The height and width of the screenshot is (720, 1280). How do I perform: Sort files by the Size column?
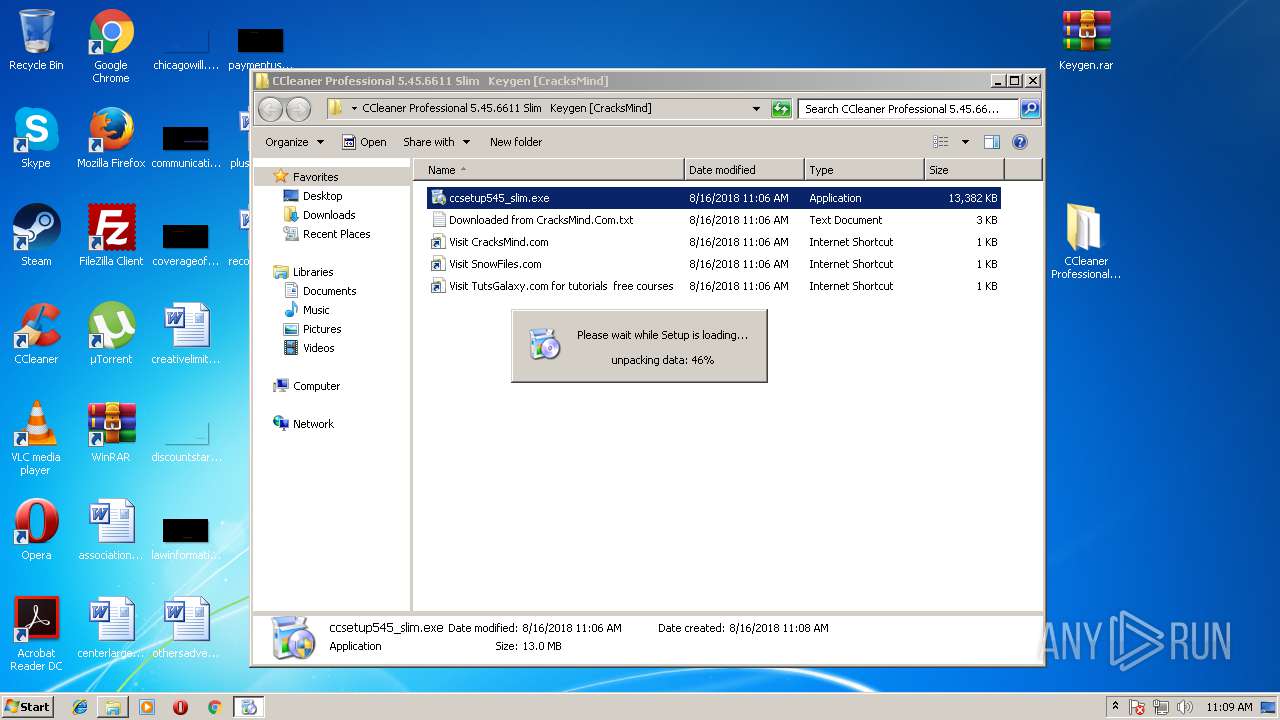(x=965, y=170)
